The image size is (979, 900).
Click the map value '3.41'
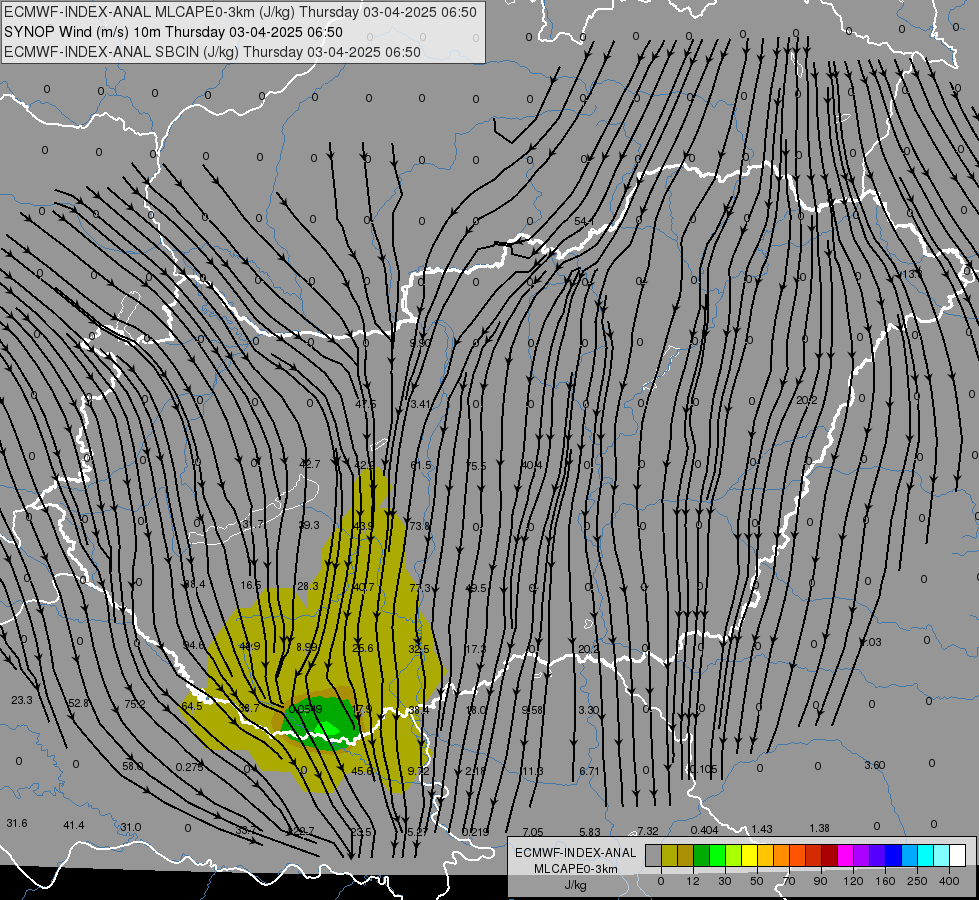[x=420, y=404]
